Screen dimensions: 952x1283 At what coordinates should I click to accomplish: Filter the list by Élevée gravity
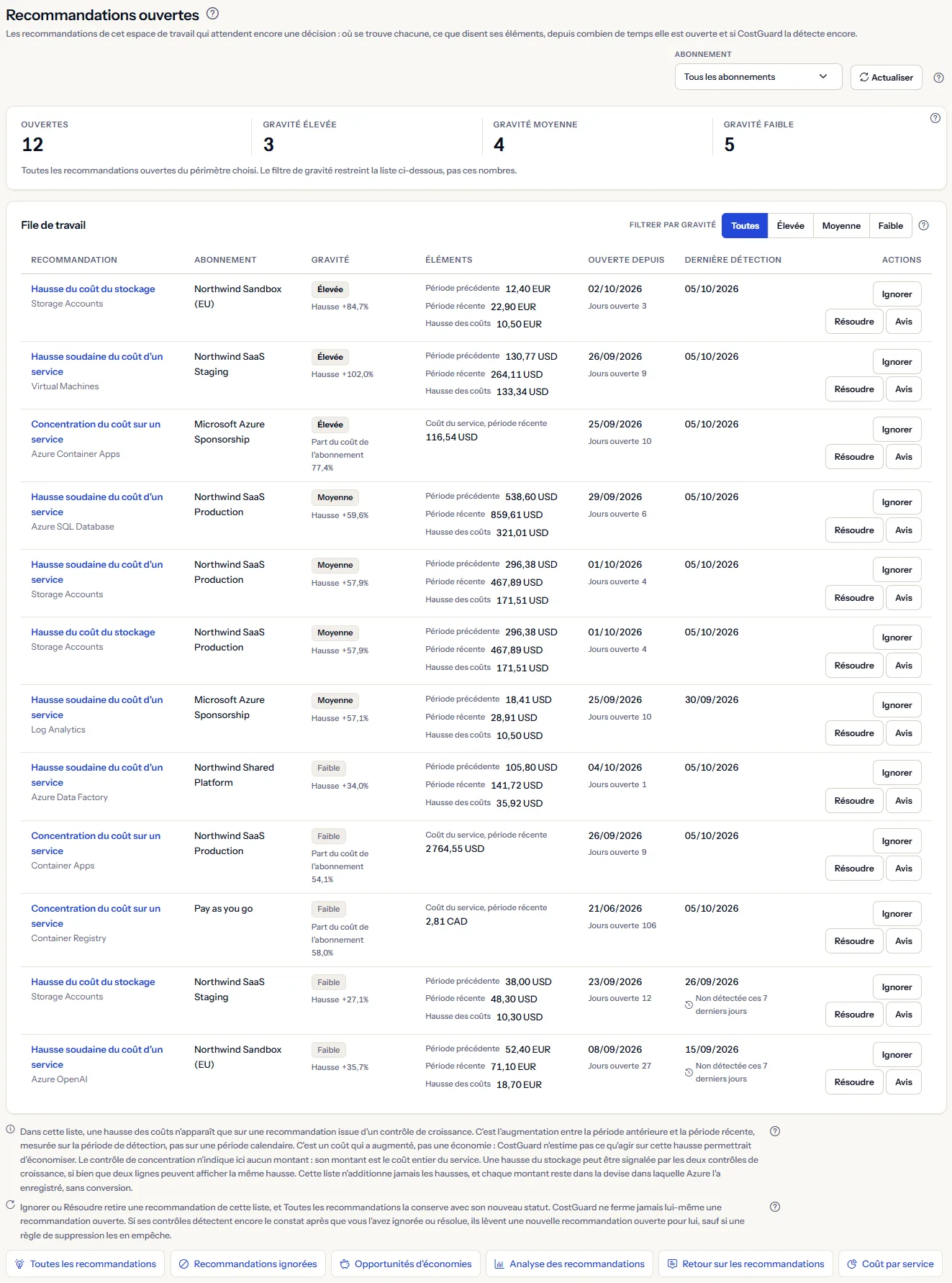pos(790,226)
